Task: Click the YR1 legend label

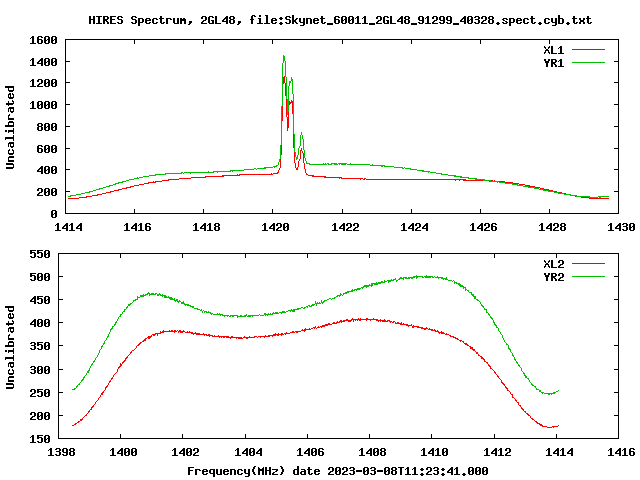Action: 553,63
